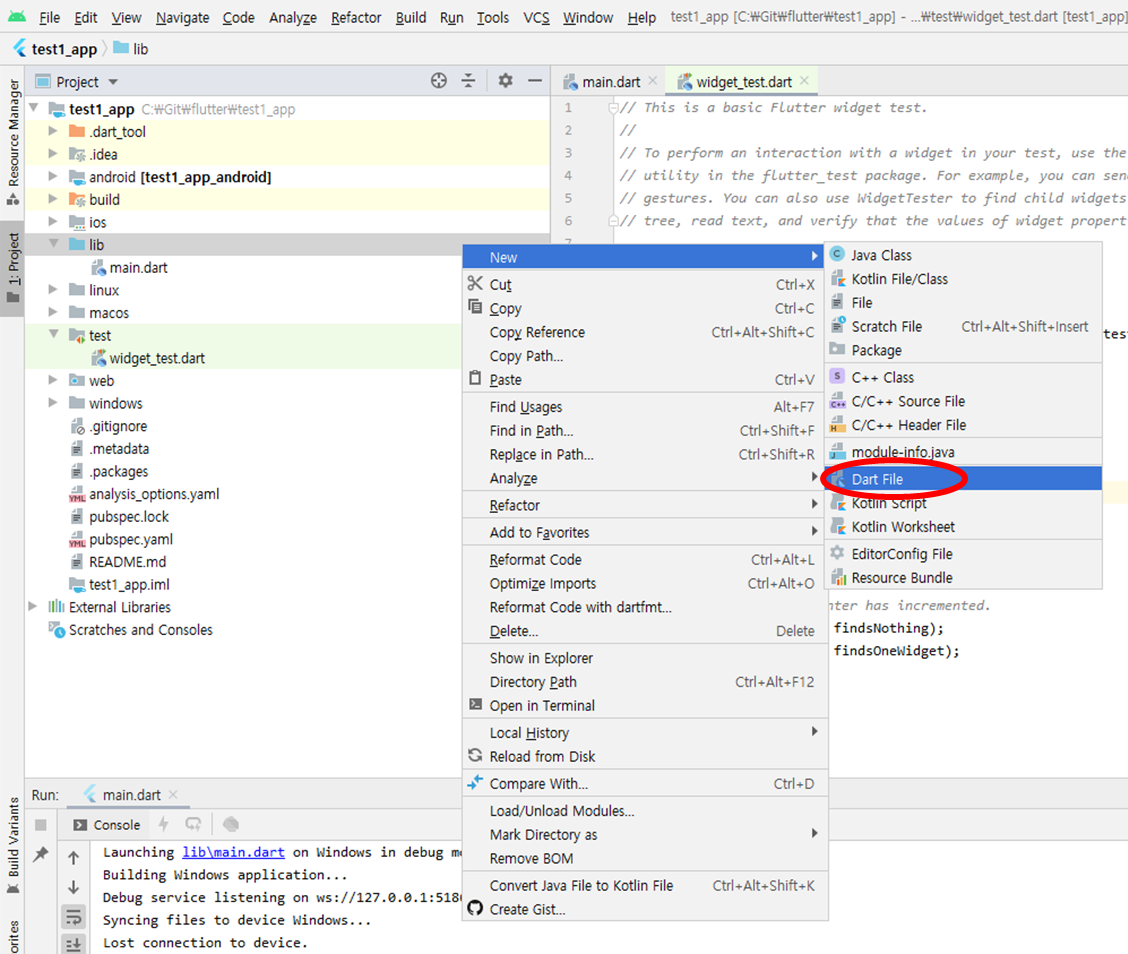Click the reload icon beside Reload from Disk
This screenshot has width=1128, height=954.
click(x=475, y=755)
